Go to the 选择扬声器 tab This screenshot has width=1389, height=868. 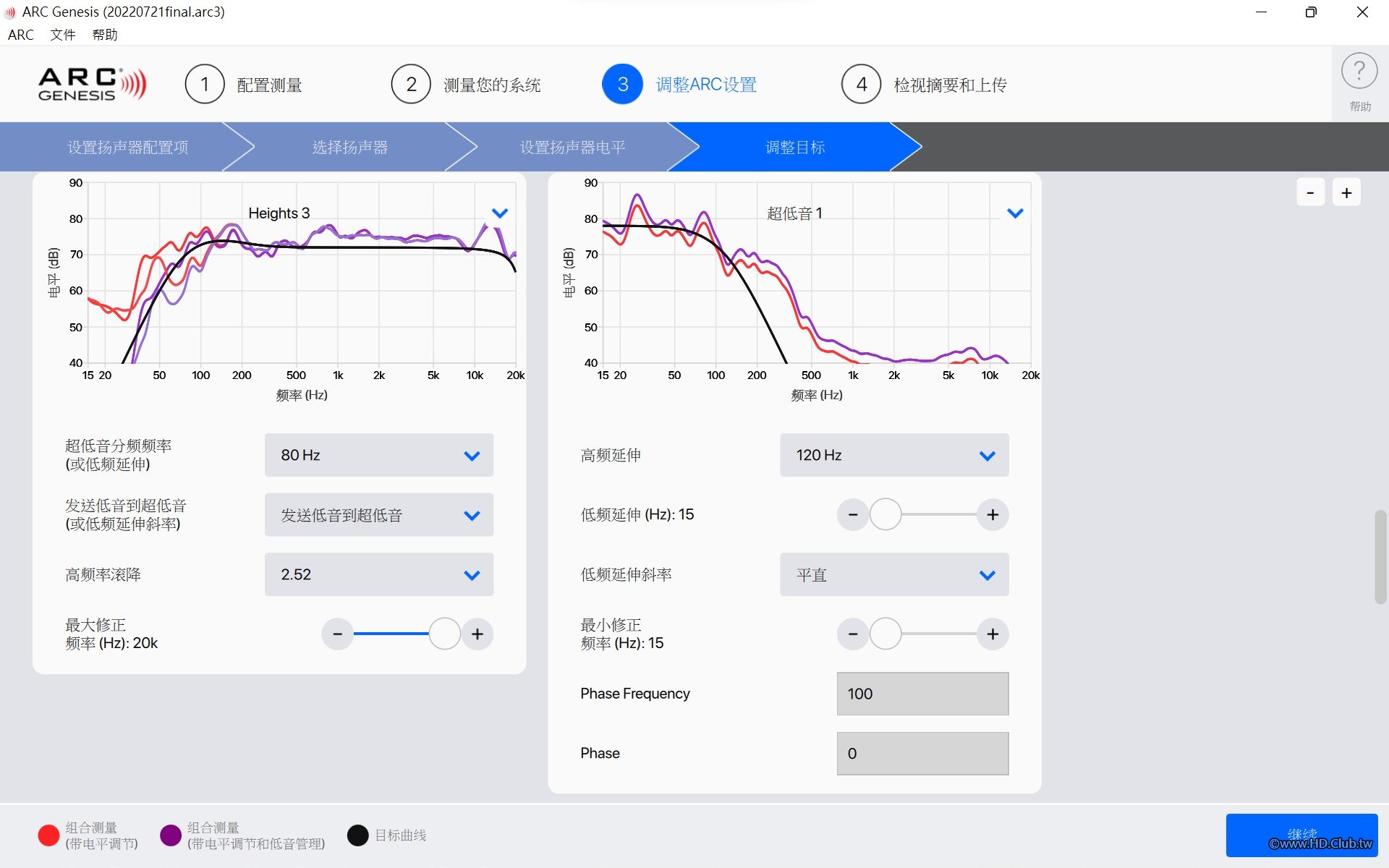click(x=350, y=147)
